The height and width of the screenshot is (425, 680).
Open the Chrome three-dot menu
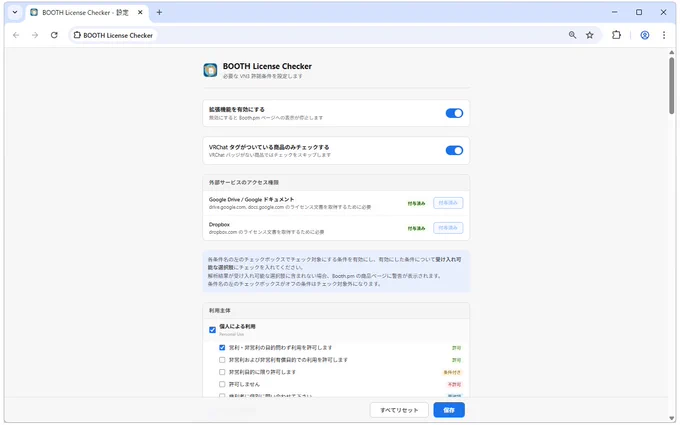coord(664,35)
